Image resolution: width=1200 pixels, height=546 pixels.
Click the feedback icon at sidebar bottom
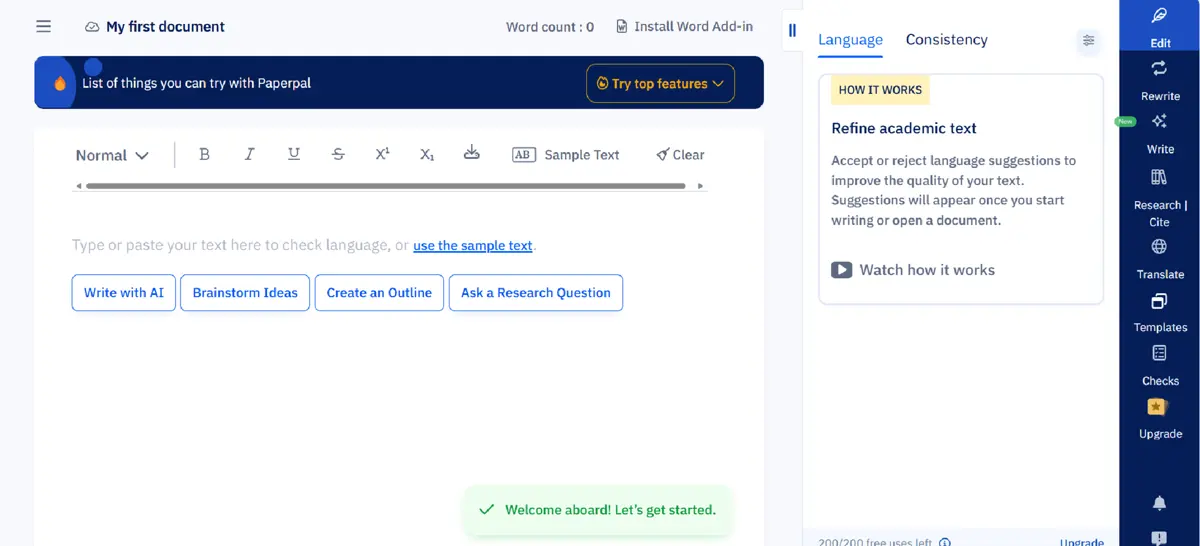pos(1160,539)
